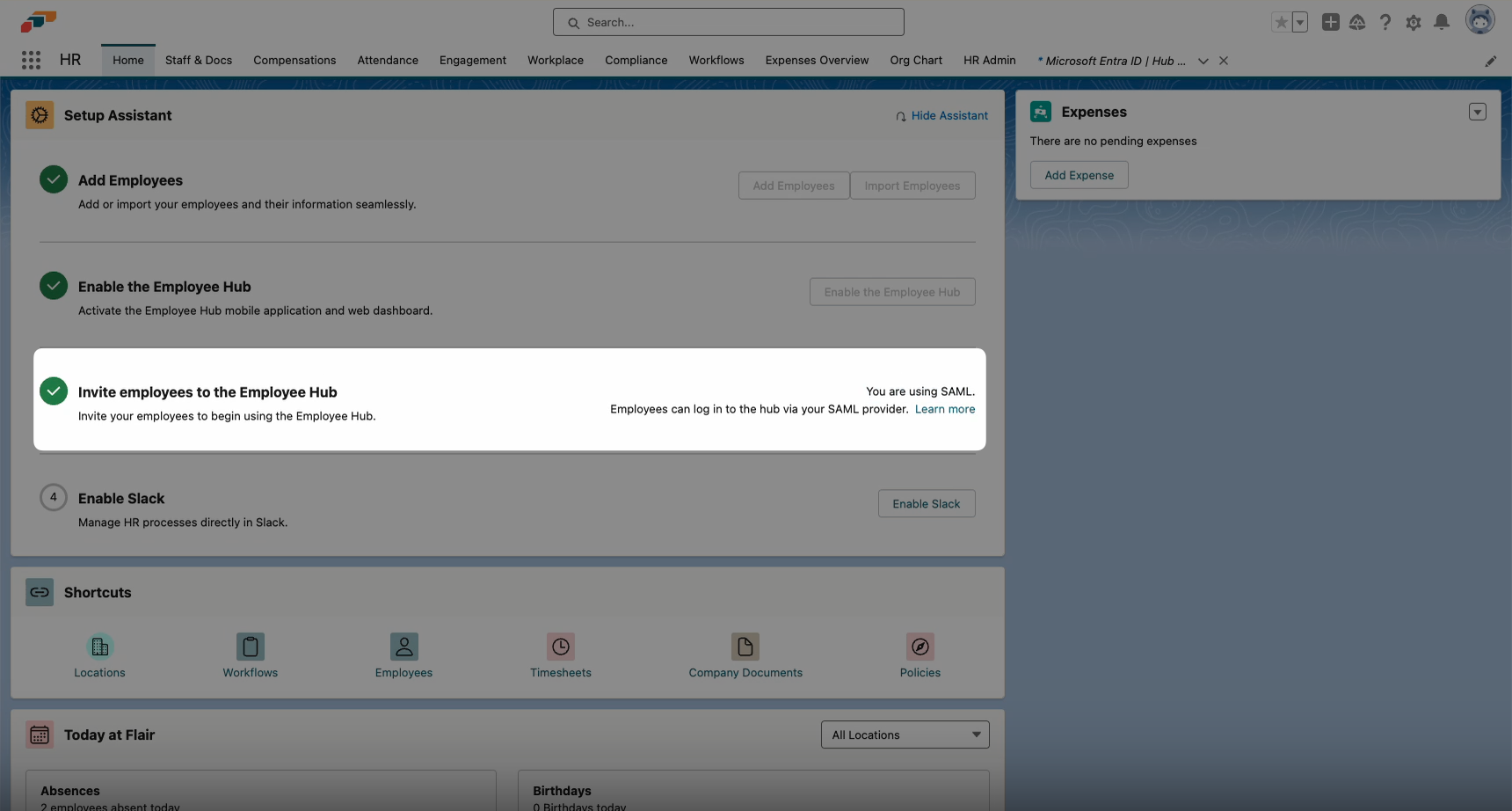Screen dimensions: 1512x811
Task: Click the Timesheets clock icon
Action: coord(561,647)
